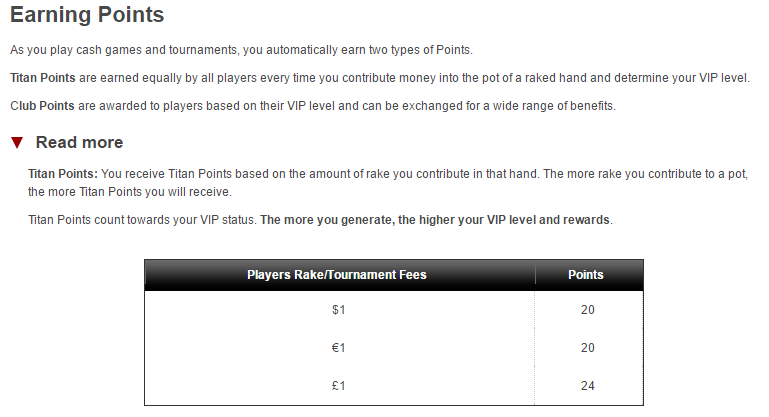The height and width of the screenshot is (417, 769).
Task: Click the bold Titan Points term in the intro
Action: click(43, 78)
